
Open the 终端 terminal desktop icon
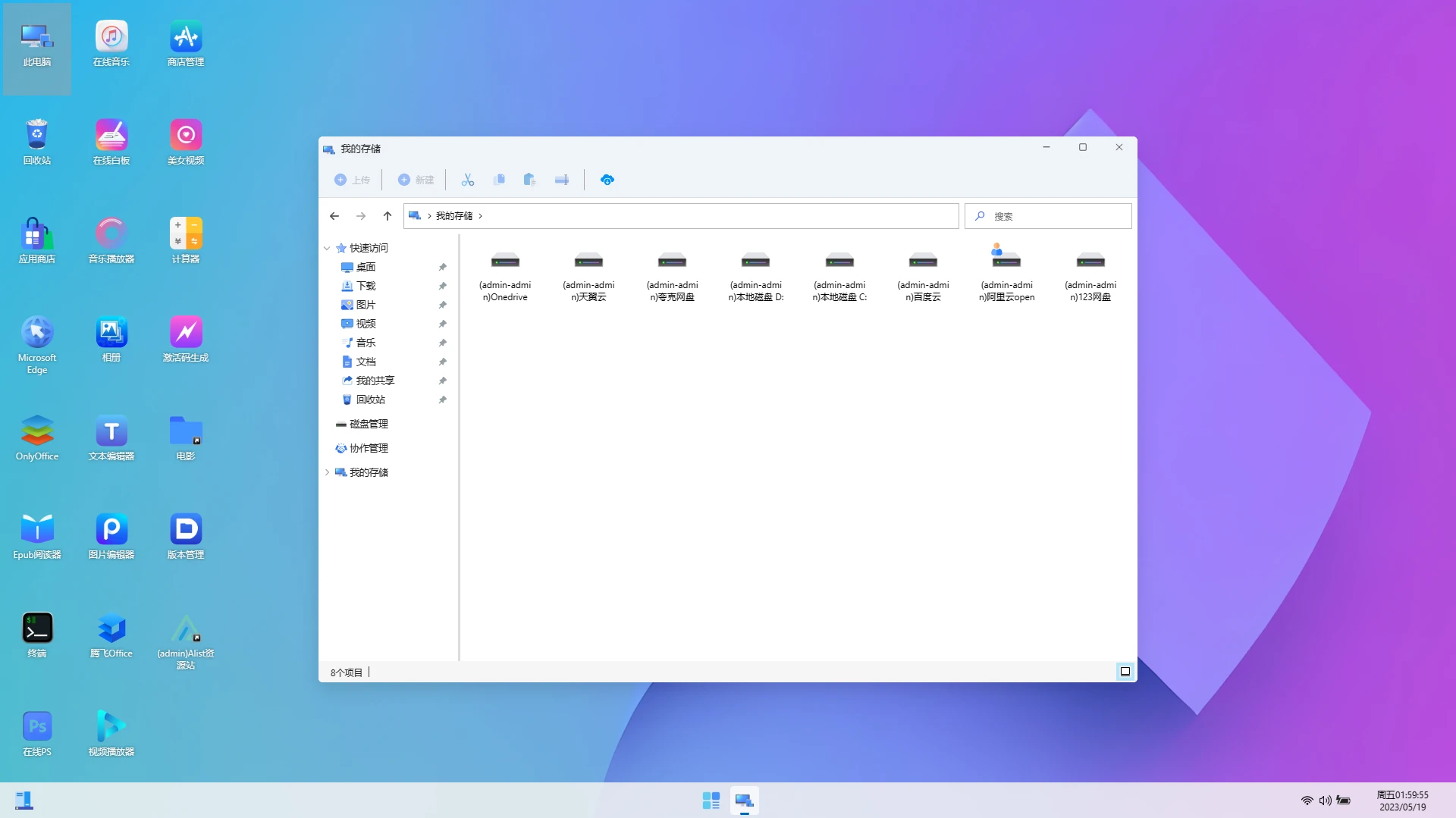(37, 635)
